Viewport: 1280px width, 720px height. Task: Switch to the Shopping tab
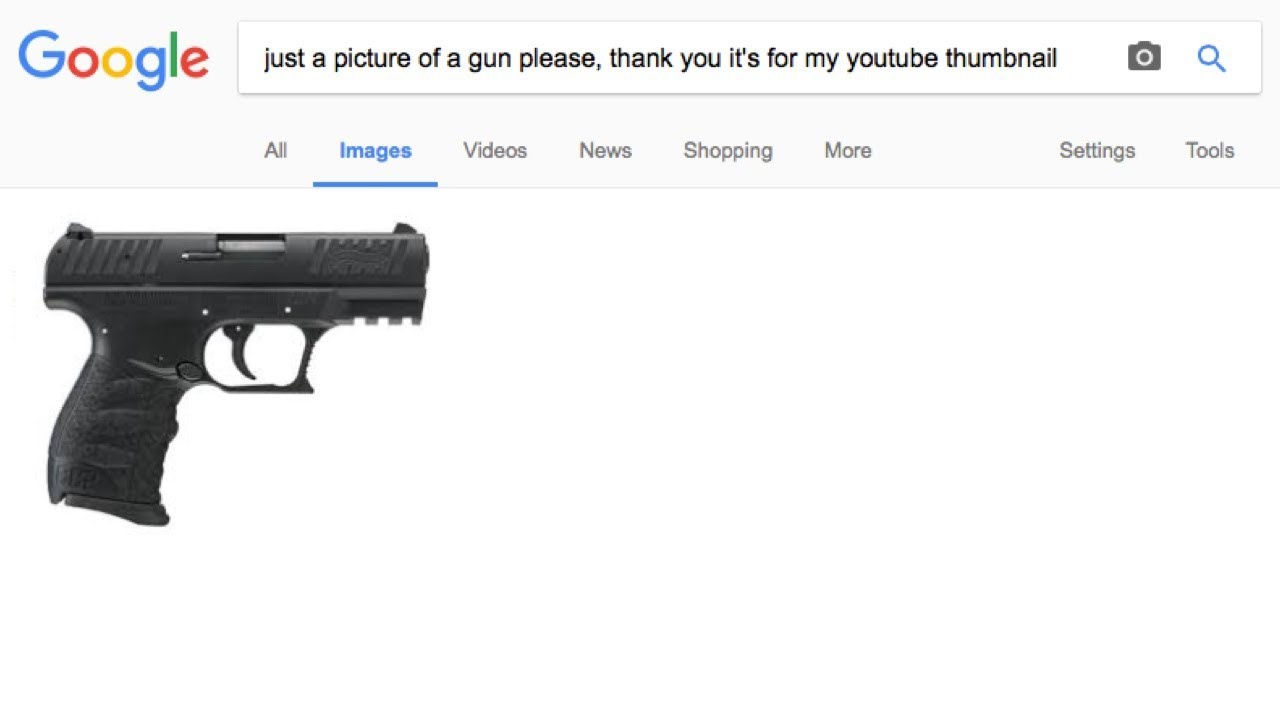tap(728, 151)
